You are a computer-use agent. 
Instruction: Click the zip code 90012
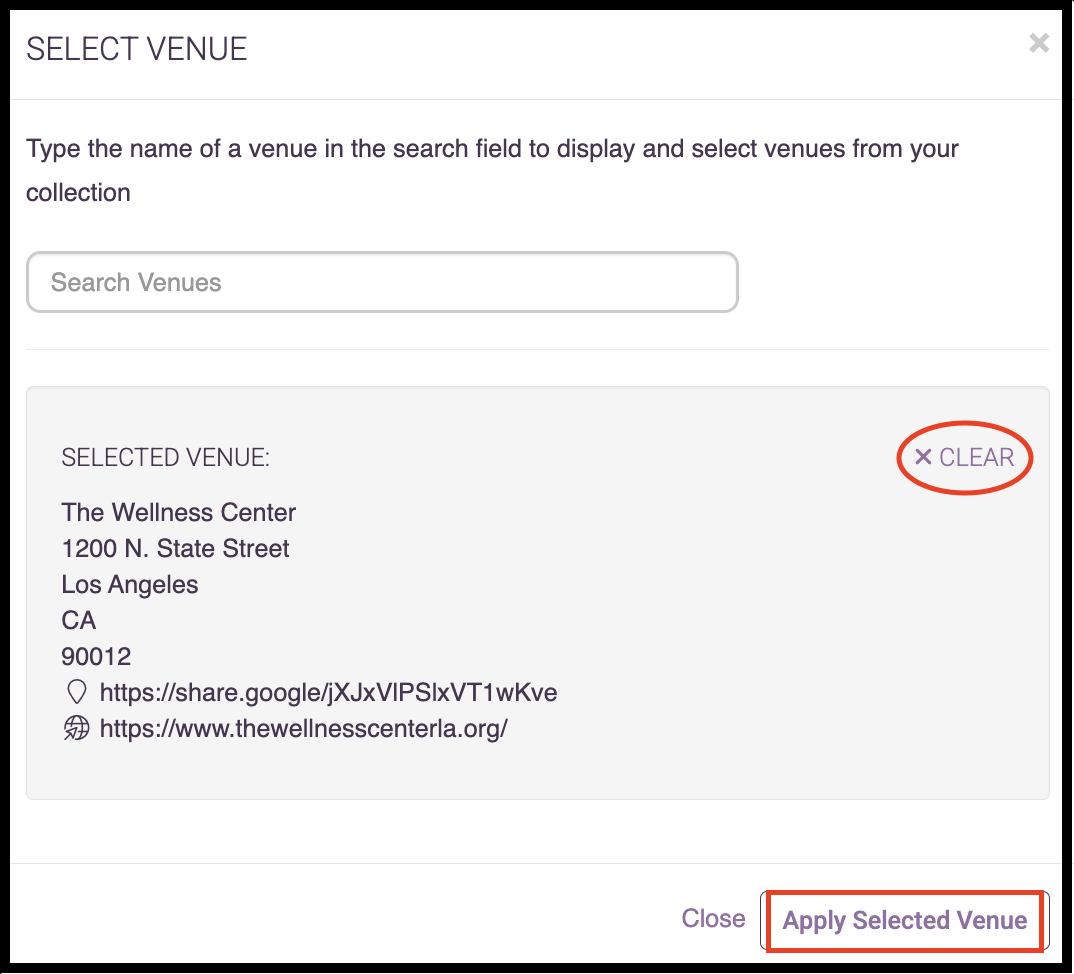click(x=96, y=656)
